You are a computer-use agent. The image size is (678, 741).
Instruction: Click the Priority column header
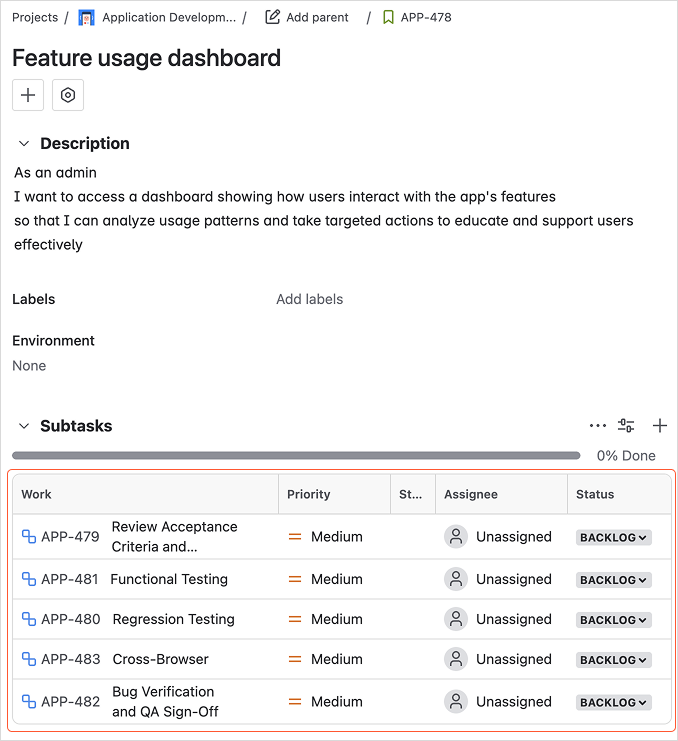coord(309,494)
